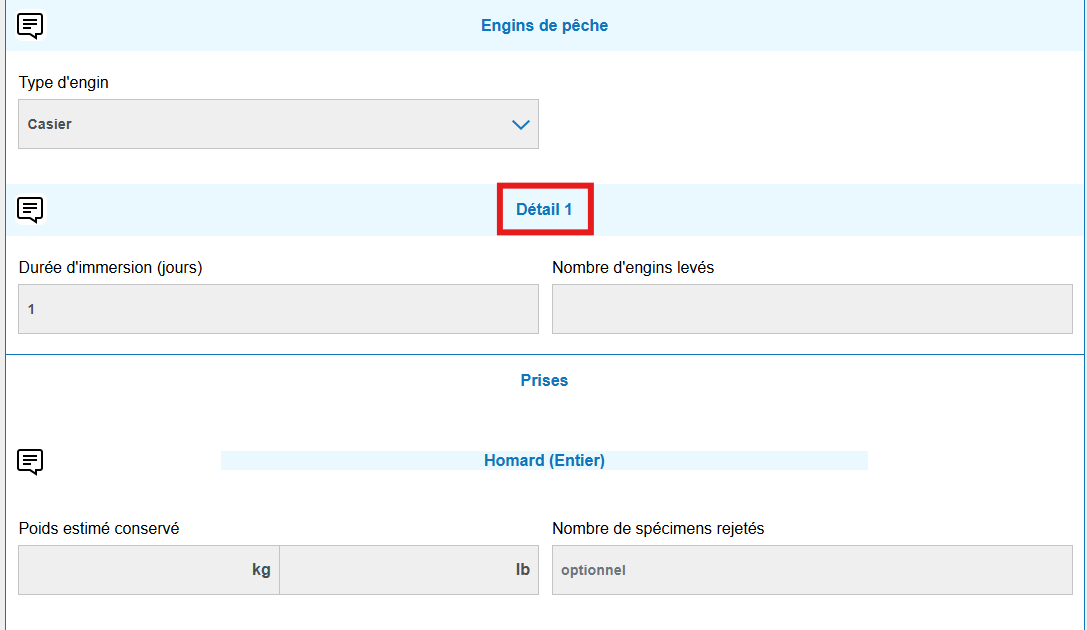Image resolution: width=1087 pixels, height=630 pixels.
Task: Click comment icon in Engins de pêche header
Action: click(31, 26)
